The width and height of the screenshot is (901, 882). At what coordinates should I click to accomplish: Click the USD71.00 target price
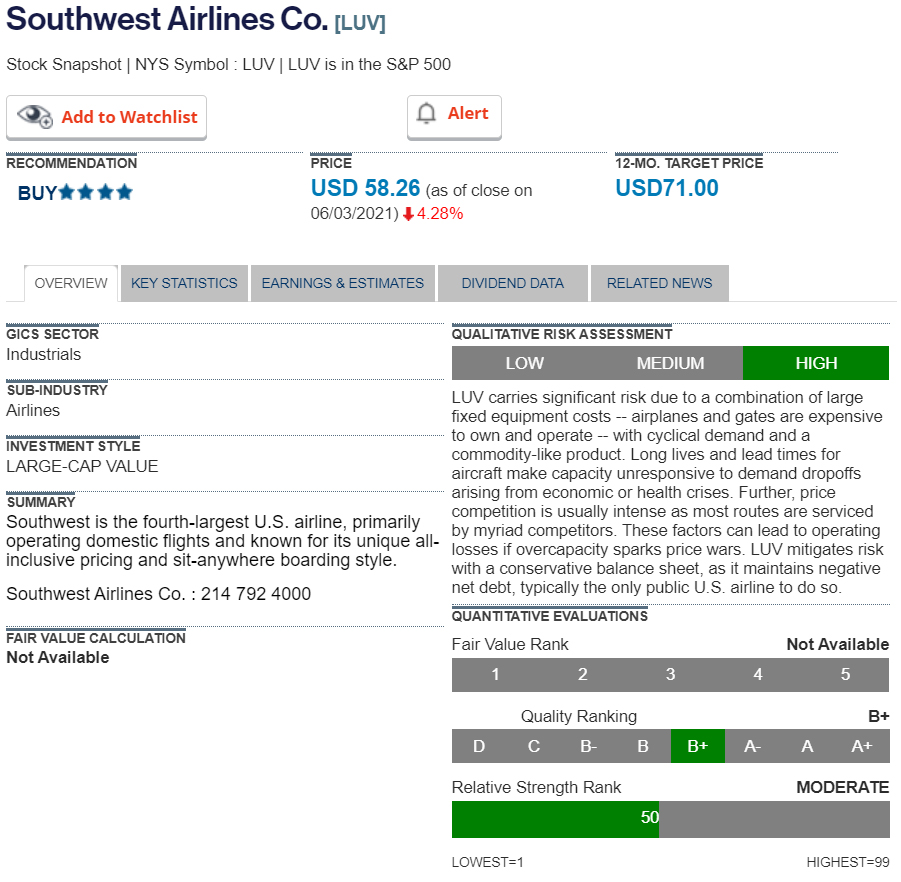(666, 188)
